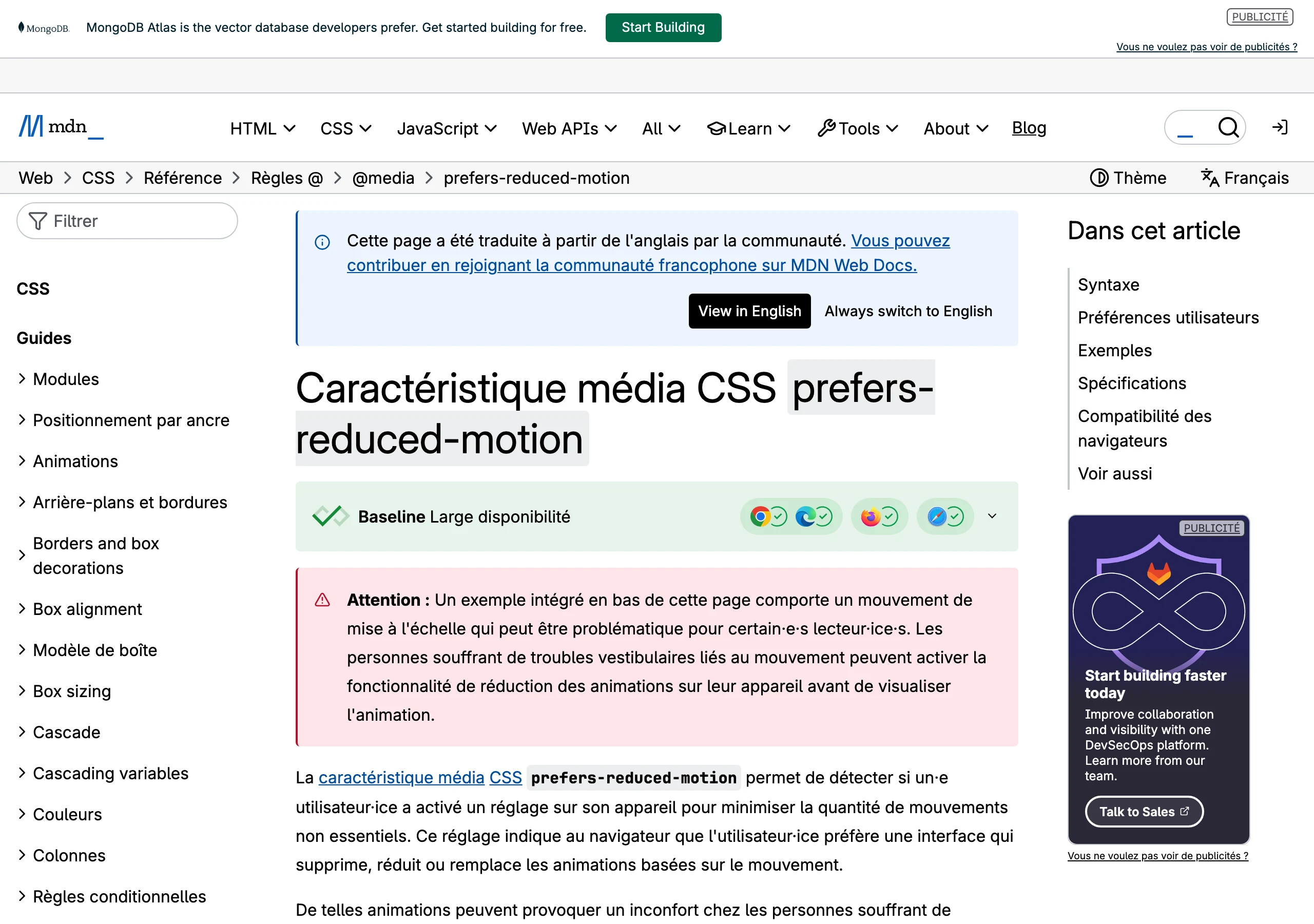This screenshot has height=924, width=1314.
Task: Open the Thème switcher
Action: point(1128,178)
